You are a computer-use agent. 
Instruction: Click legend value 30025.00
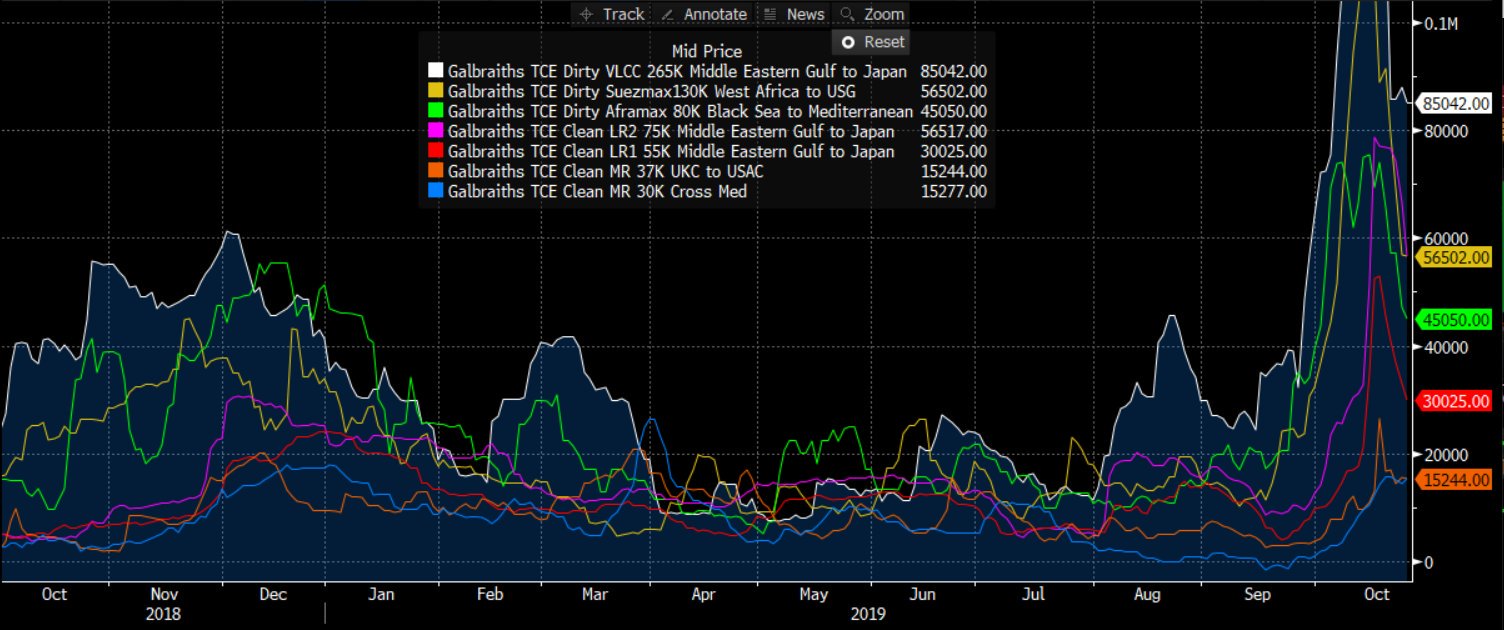953,151
